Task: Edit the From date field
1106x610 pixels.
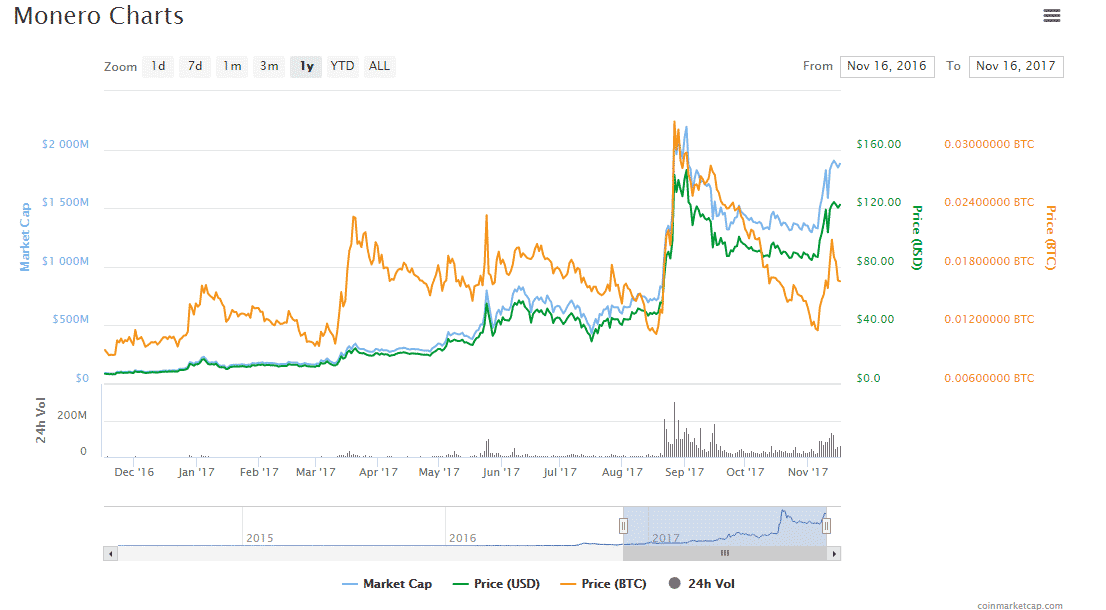Action: [887, 66]
